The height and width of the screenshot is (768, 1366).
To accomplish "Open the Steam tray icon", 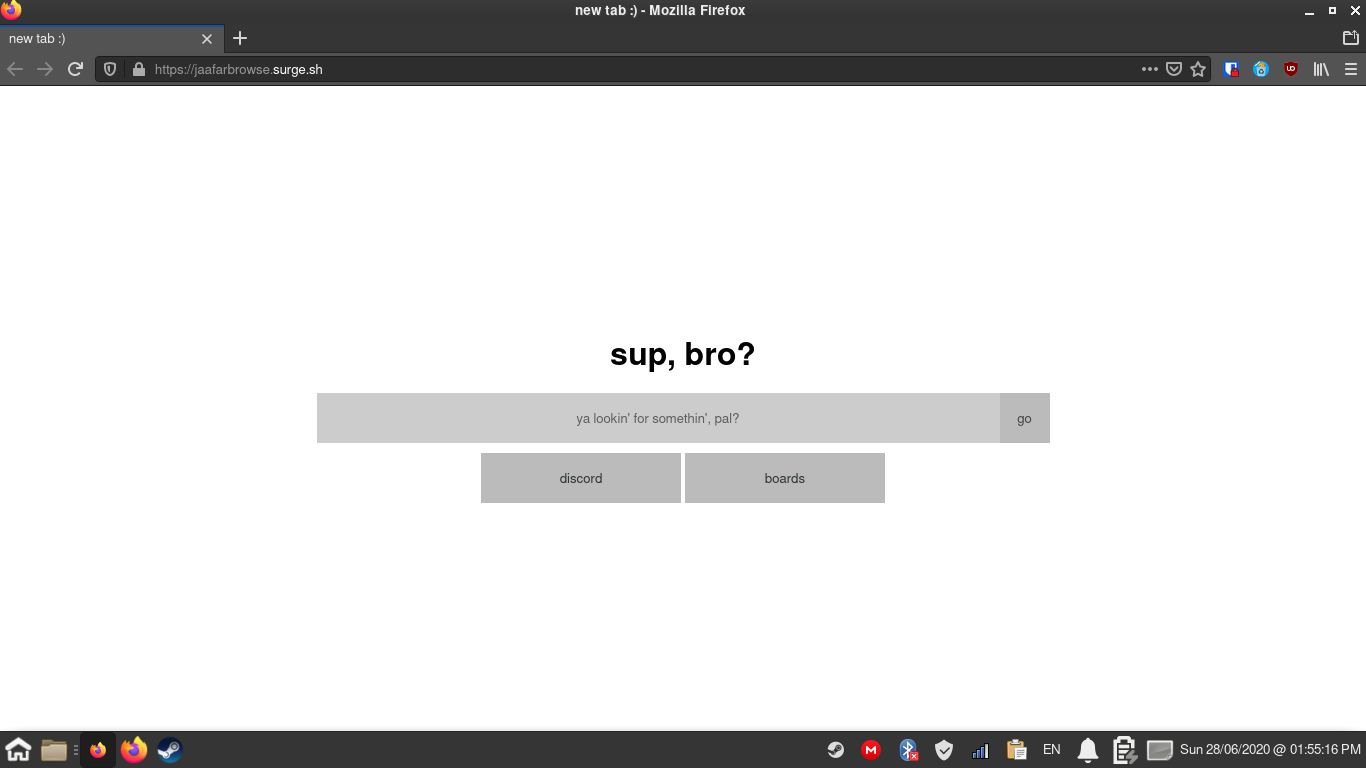I will click(x=835, y=749).
